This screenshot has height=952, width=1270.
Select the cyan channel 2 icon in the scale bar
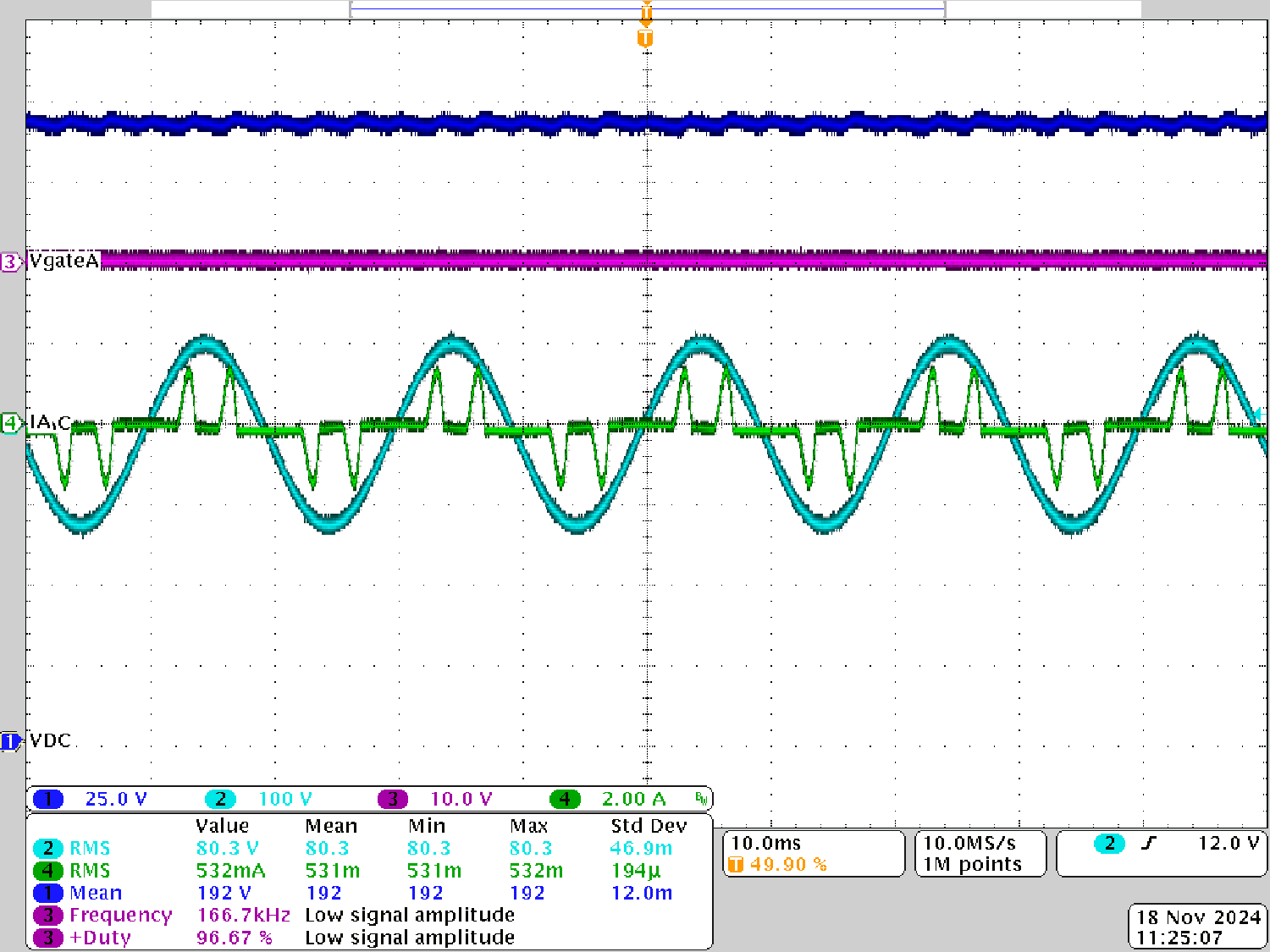pyautogui.click(x=220, y=798)
